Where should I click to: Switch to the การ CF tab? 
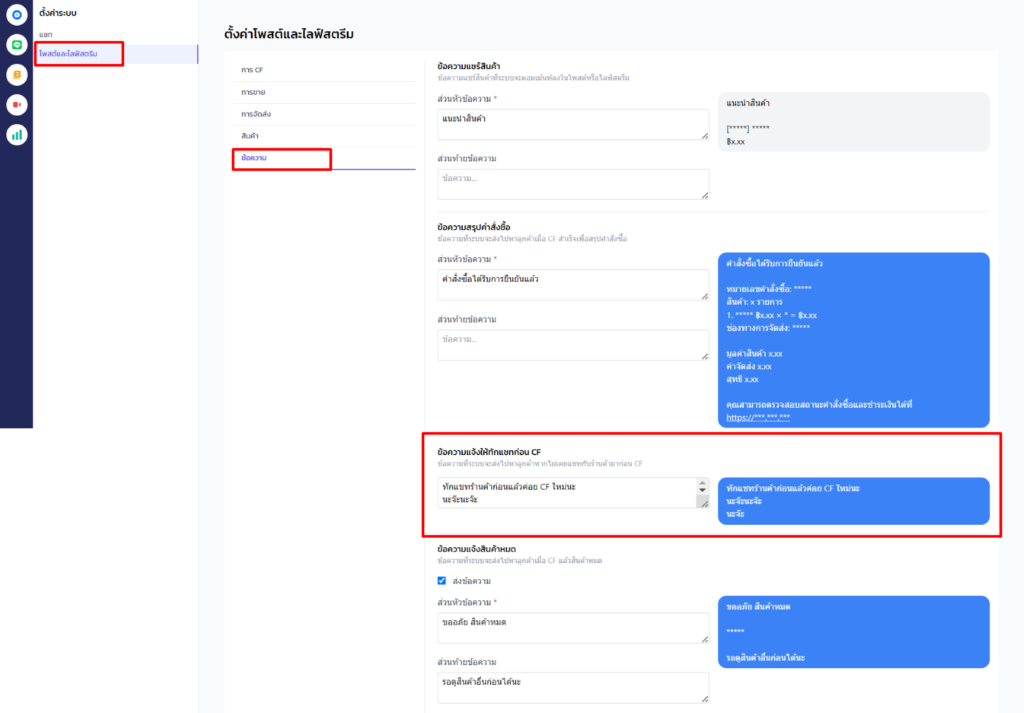253,70
